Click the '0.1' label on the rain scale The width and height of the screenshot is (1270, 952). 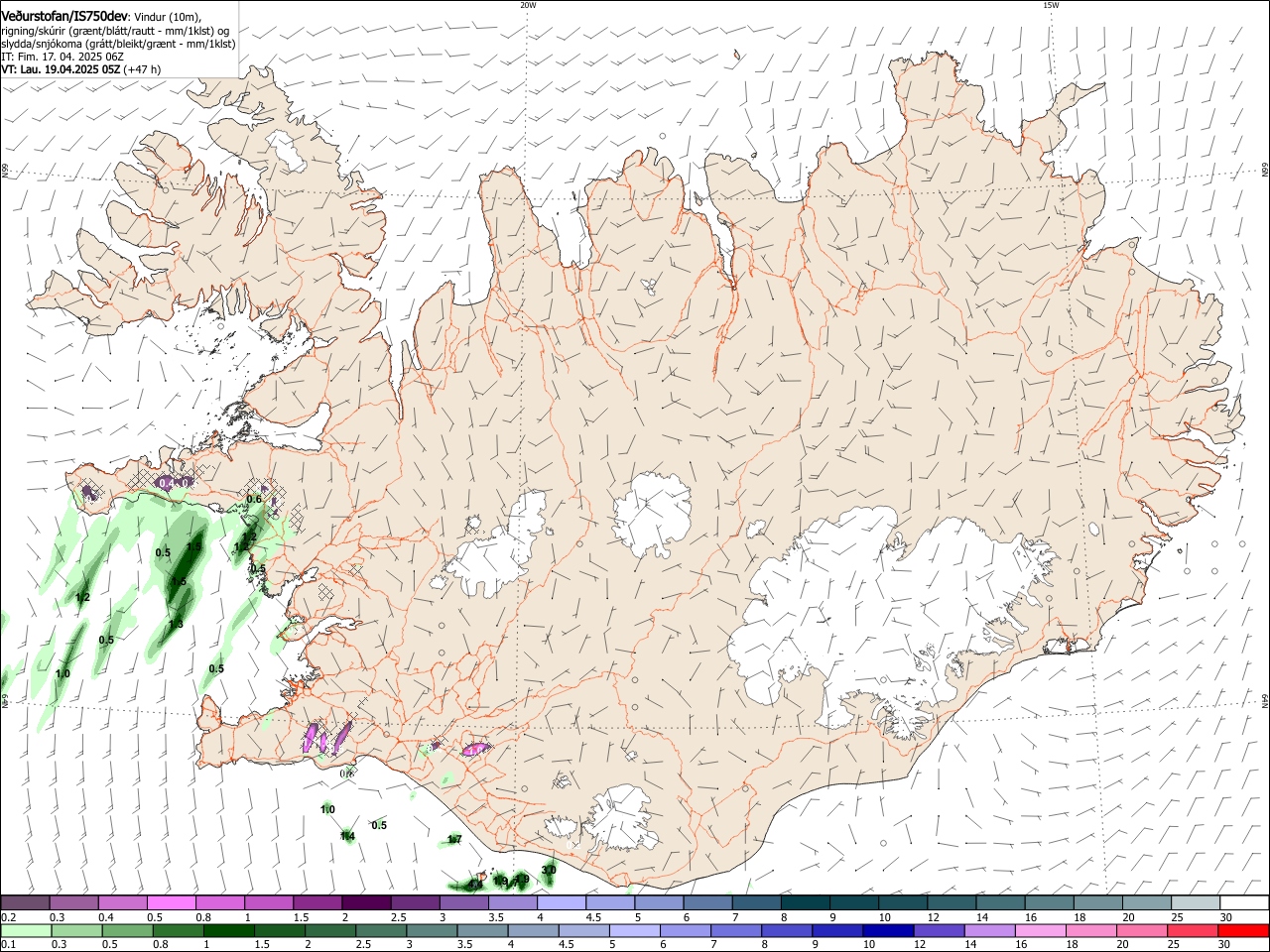point(8,945)
